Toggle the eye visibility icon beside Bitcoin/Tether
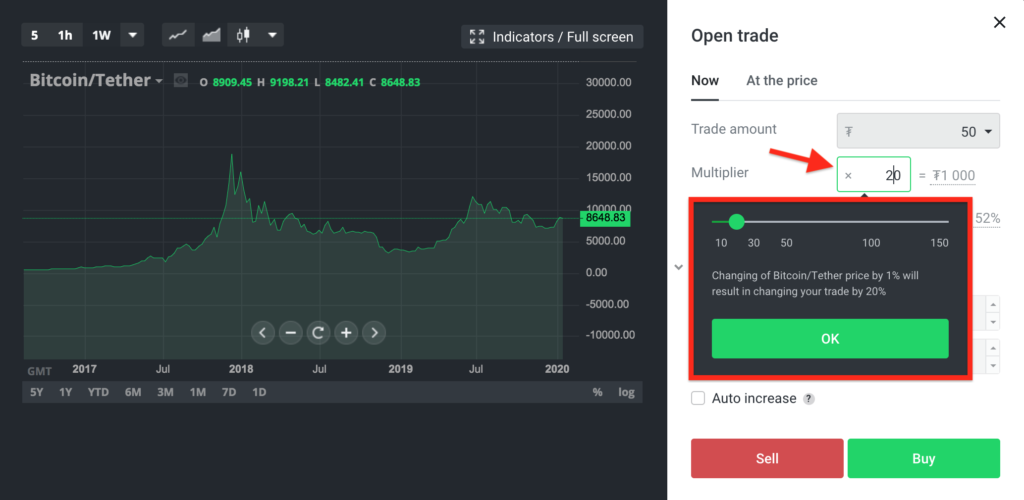 click(181, 81)
